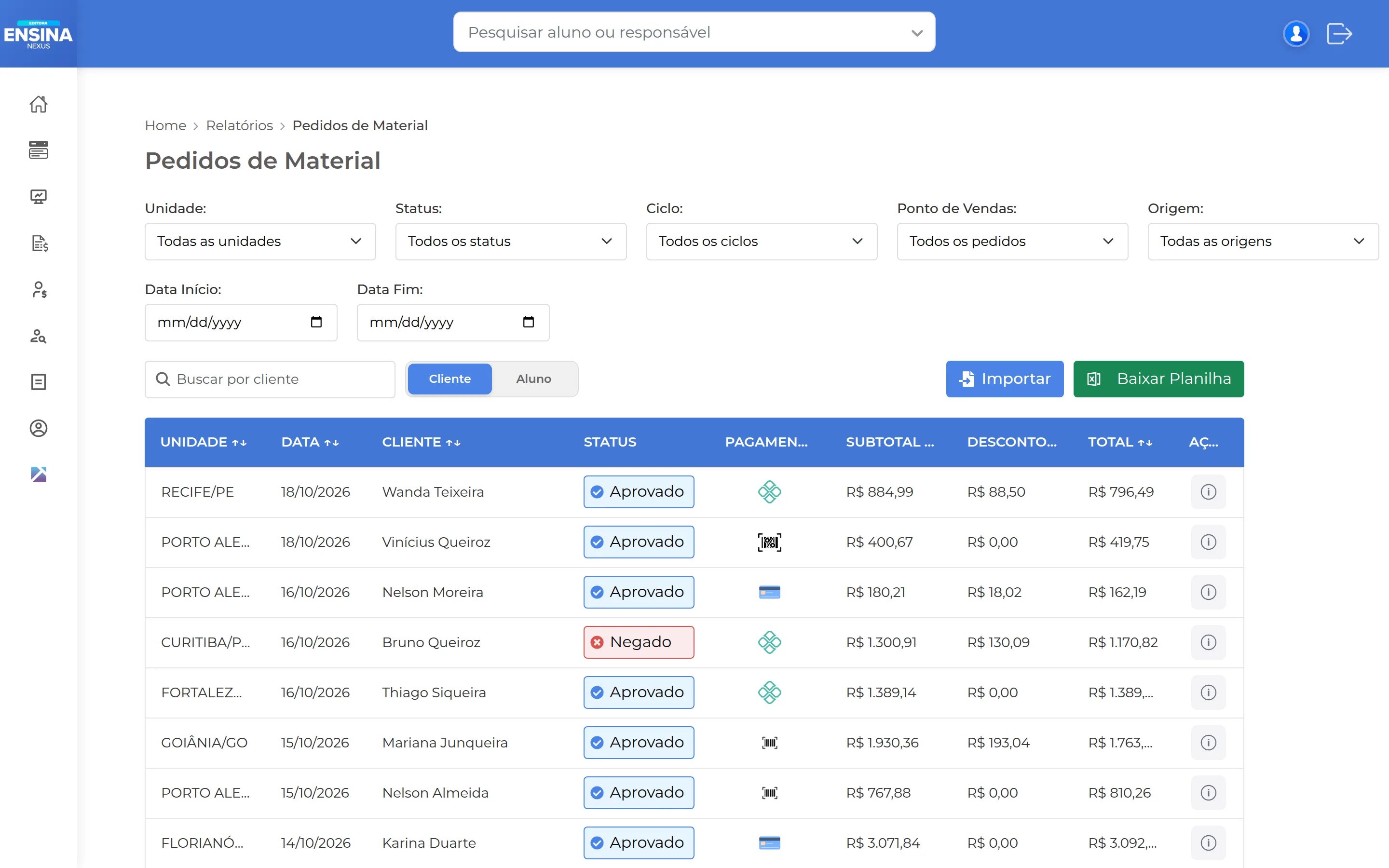Click the credit card icon for Nelson Moreira
Viewport: 1389px width, 868px height.
tap(769, 593)
